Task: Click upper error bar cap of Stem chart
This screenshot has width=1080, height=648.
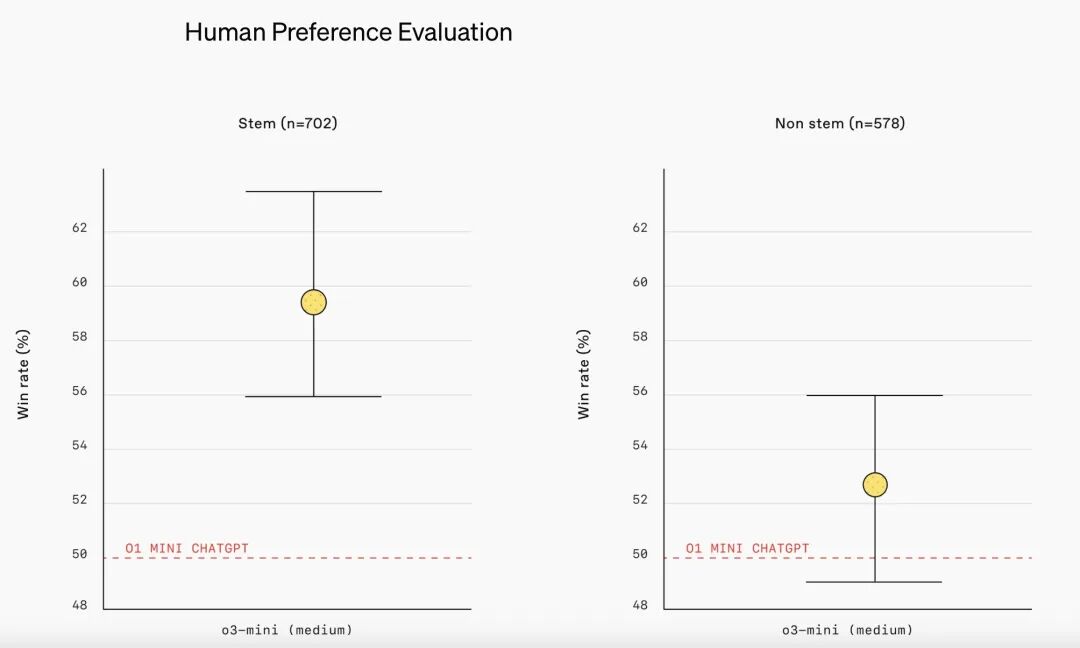Action: [x=313, y=191]
